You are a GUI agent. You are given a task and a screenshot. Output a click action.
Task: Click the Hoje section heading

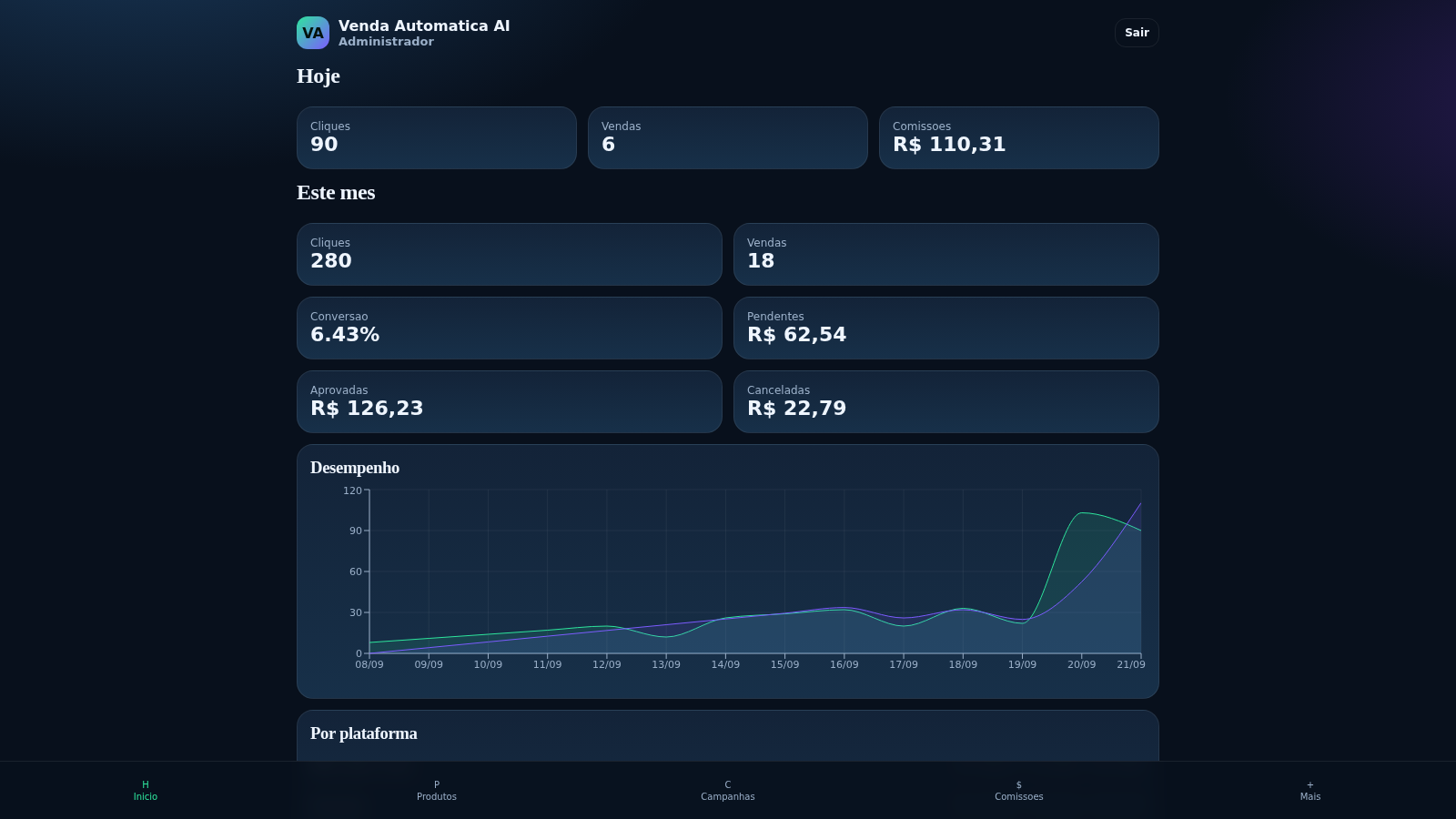(x=318, y=76)
